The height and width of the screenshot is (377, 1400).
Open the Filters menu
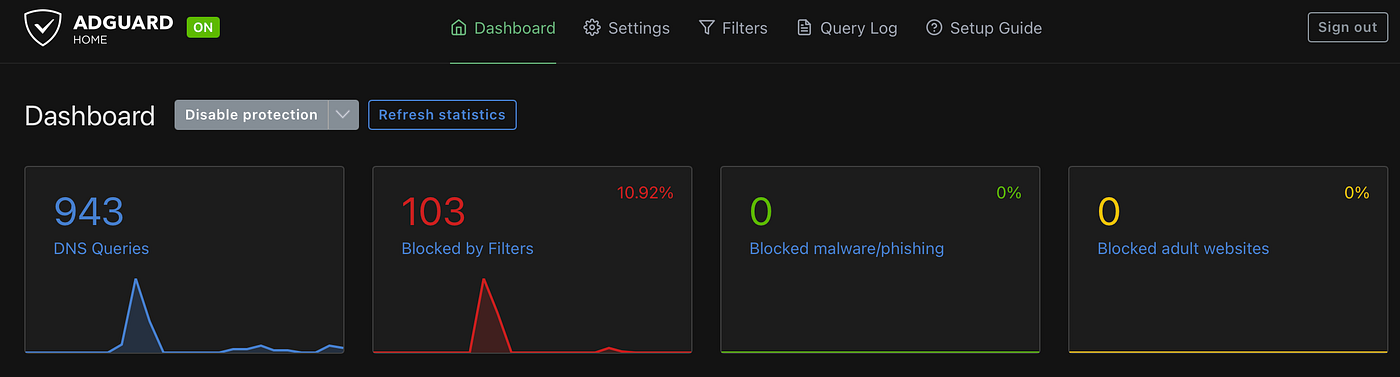coord(733,28)
